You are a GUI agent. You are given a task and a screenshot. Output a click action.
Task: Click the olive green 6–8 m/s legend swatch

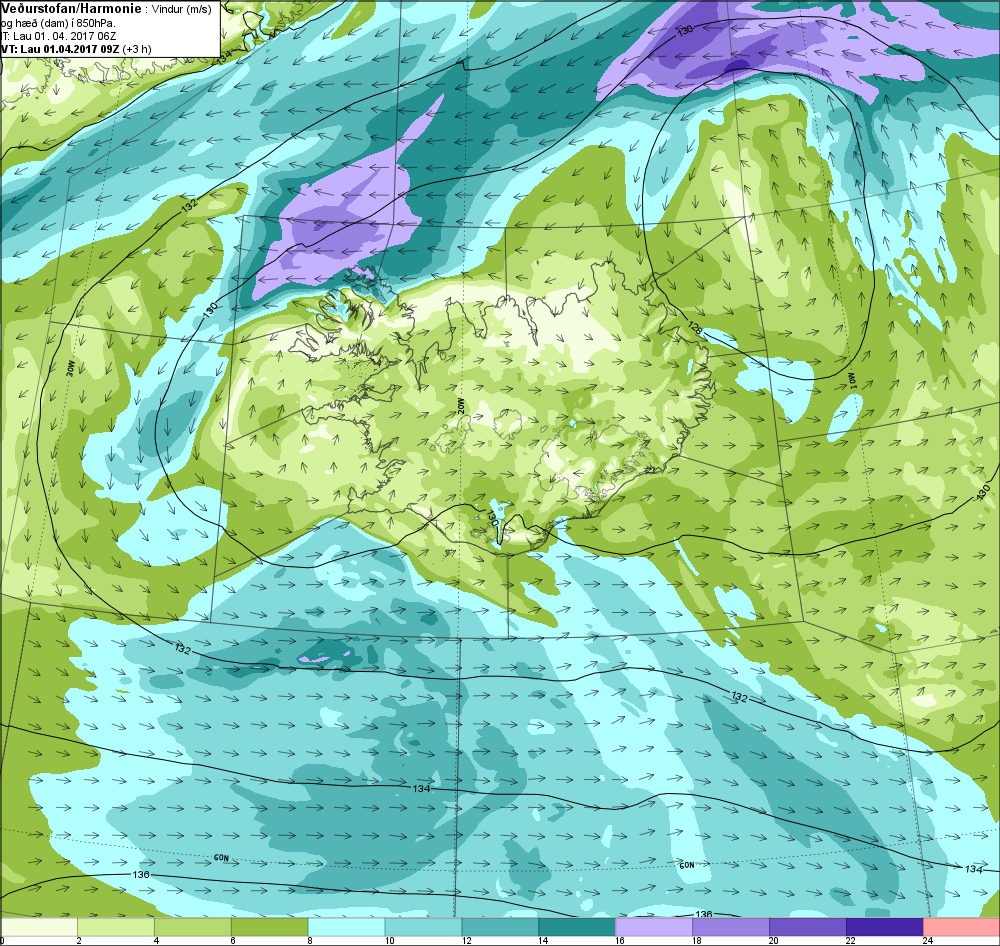270,926
